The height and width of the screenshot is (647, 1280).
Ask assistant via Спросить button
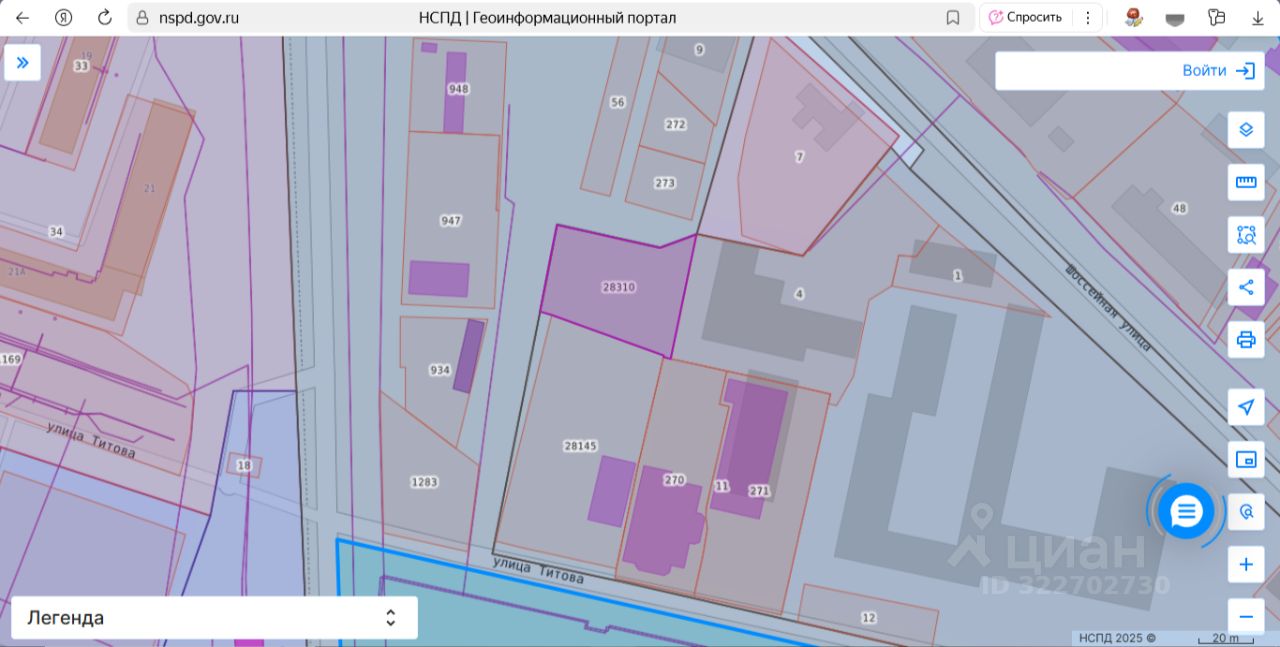[x=1026, y=17]
